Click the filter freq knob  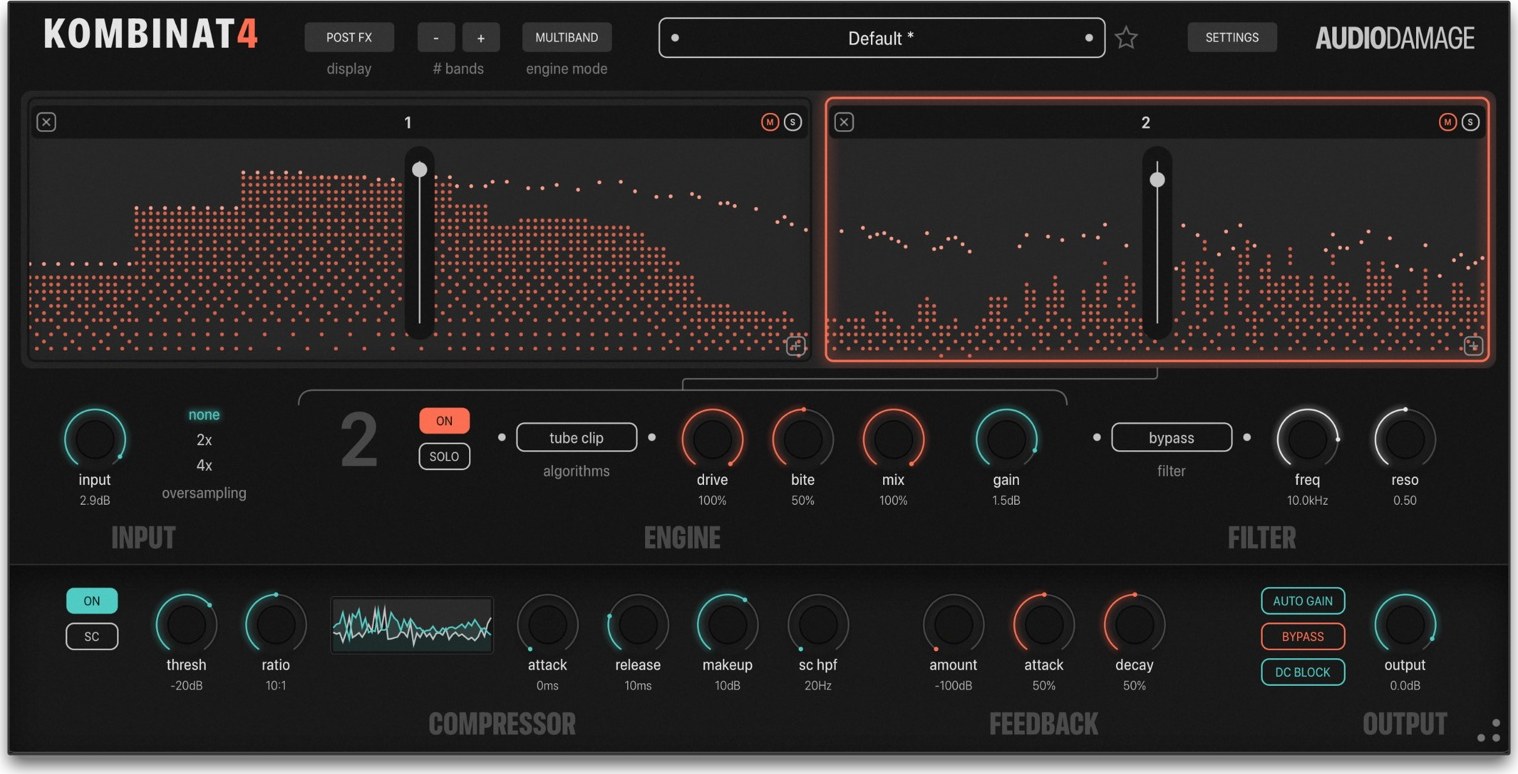[1307, 439]
